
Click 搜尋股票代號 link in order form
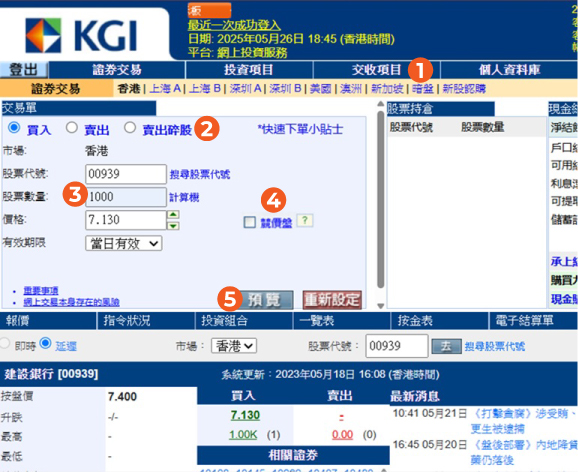click(x=200, y=174)
